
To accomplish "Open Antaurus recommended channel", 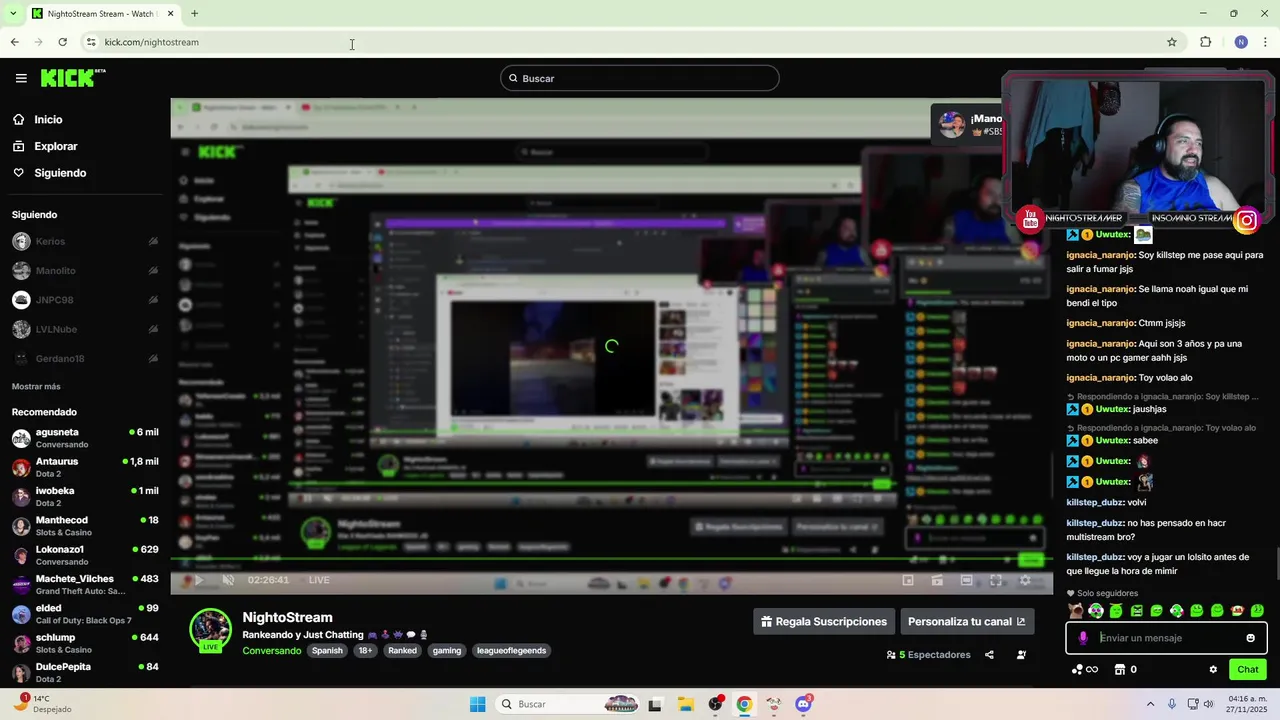I will click(85, 467).
